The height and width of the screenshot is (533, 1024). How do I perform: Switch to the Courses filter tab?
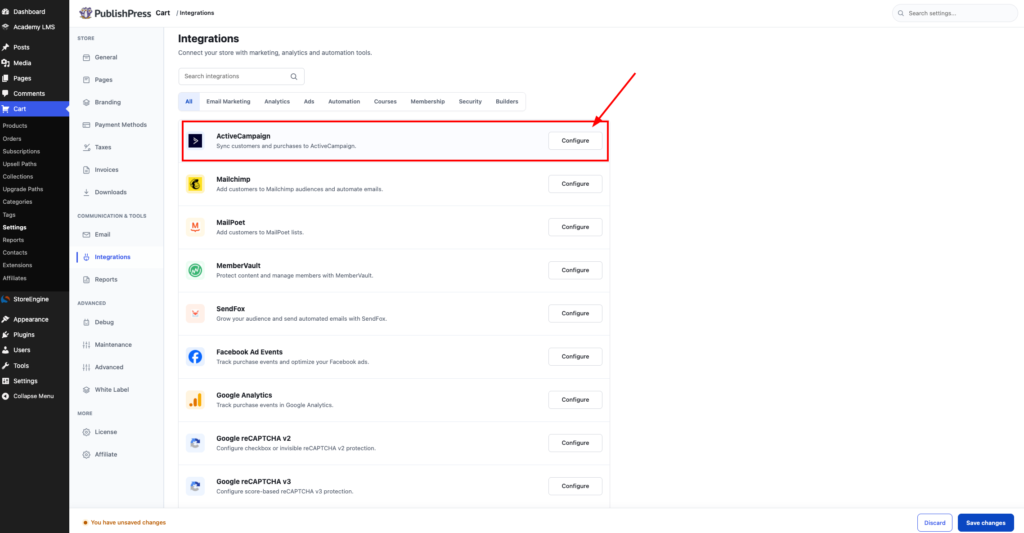[385, 101]
